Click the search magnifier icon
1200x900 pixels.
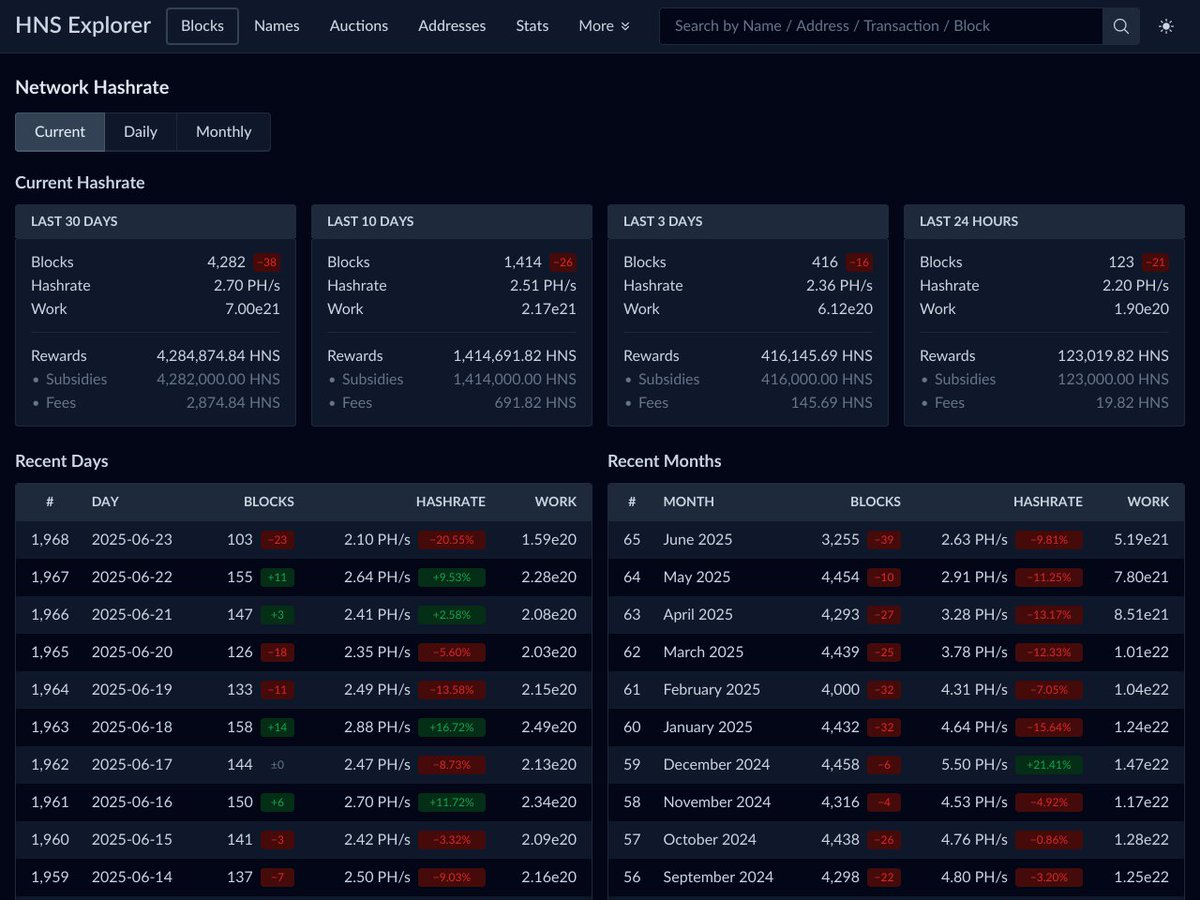click(x=1121, y=26)
